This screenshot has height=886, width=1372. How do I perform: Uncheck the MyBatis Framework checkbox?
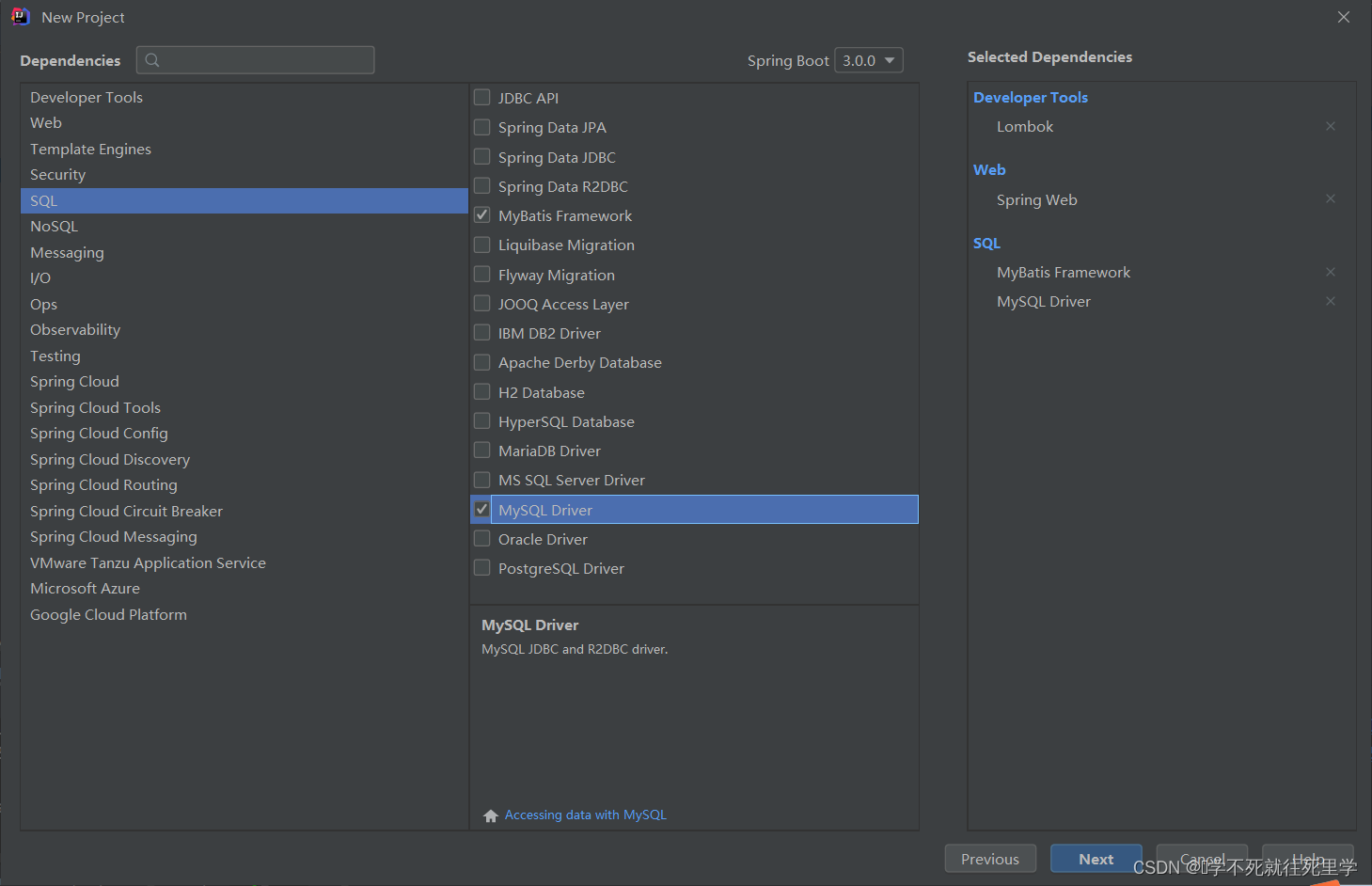(x=482, y=215)
